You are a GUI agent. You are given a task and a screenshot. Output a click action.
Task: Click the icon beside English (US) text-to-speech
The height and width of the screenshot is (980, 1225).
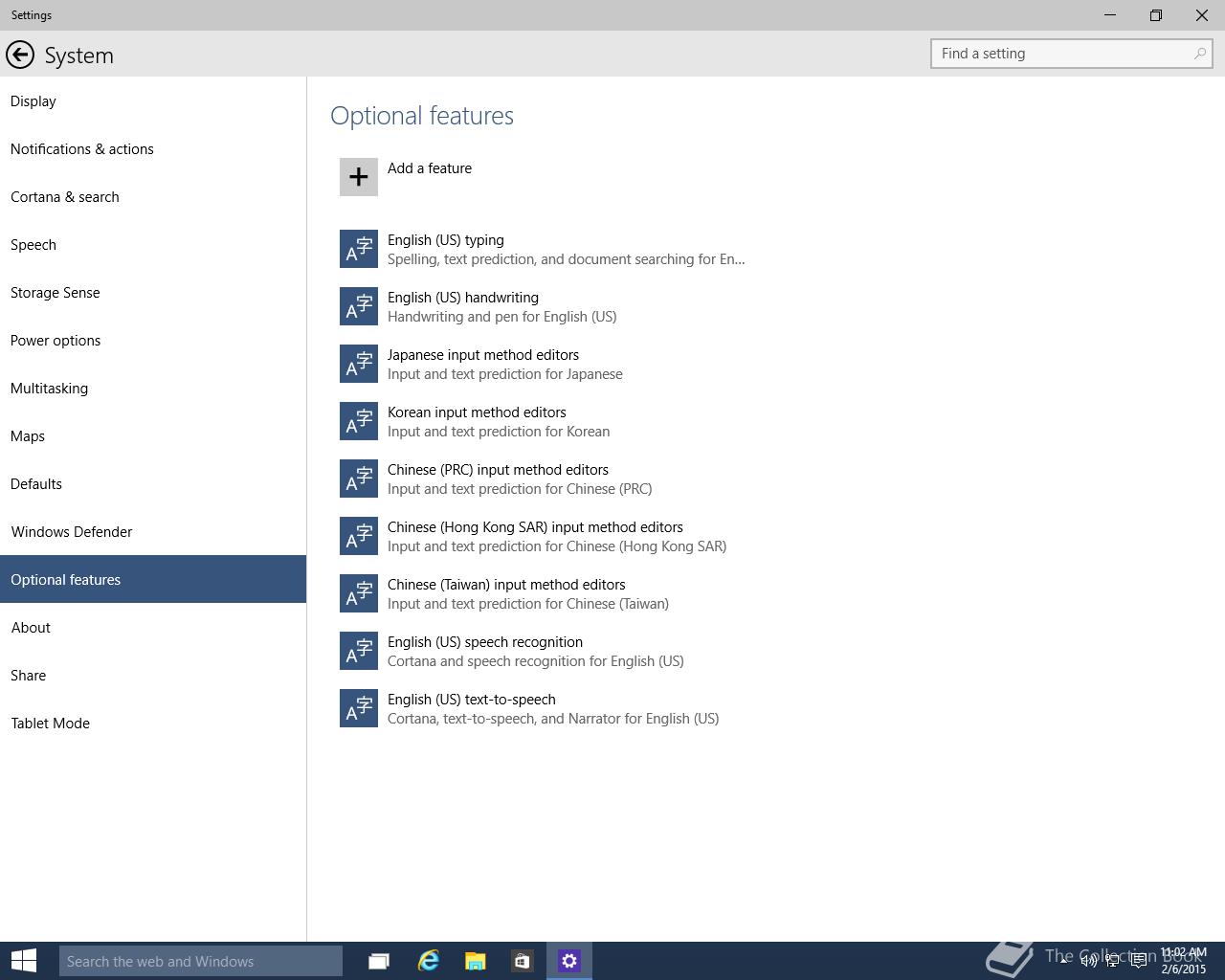359,708
